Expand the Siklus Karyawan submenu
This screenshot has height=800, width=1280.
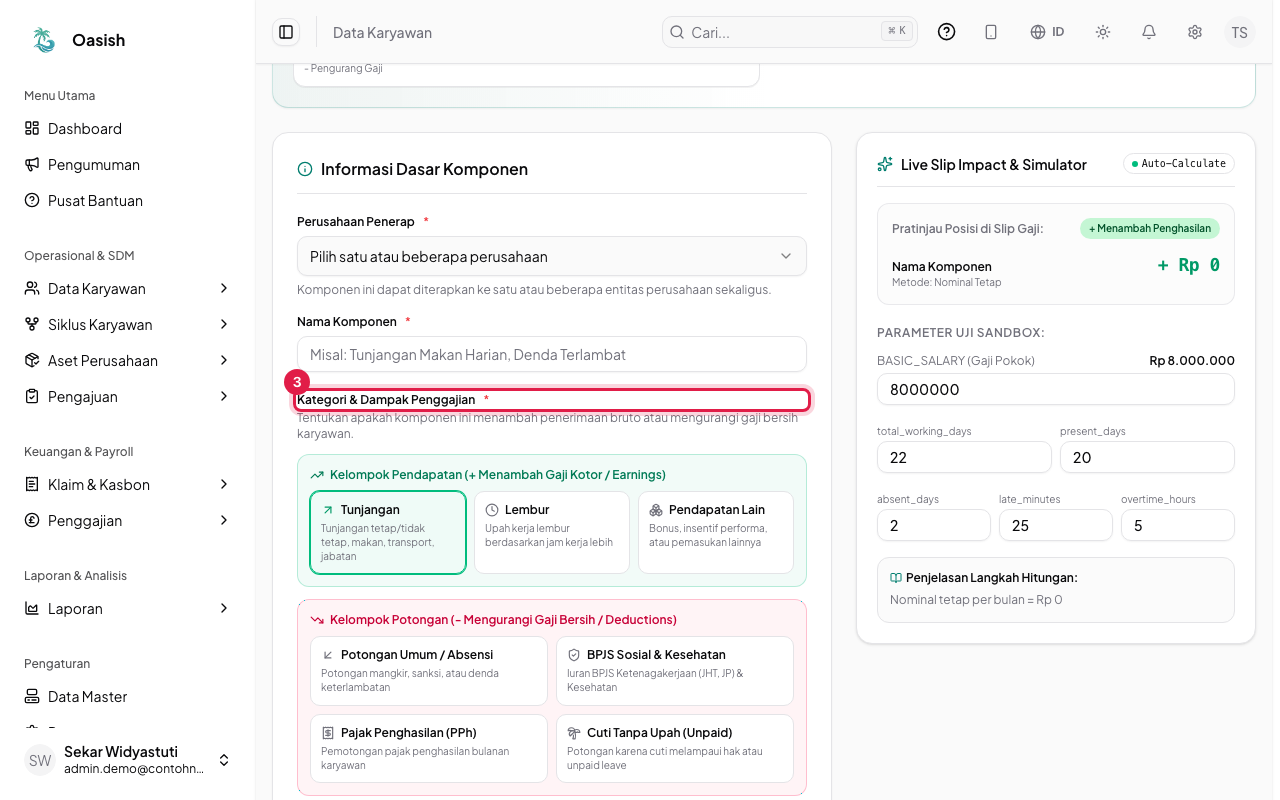(x=128, y=325)
